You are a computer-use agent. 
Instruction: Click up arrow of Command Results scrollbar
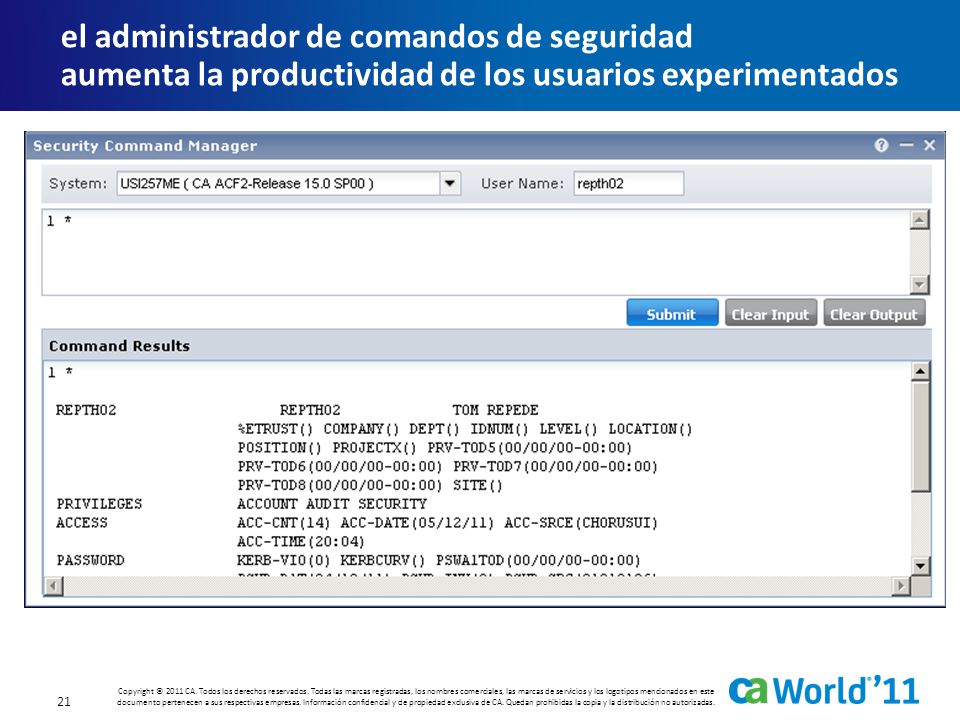pos(921,371)
